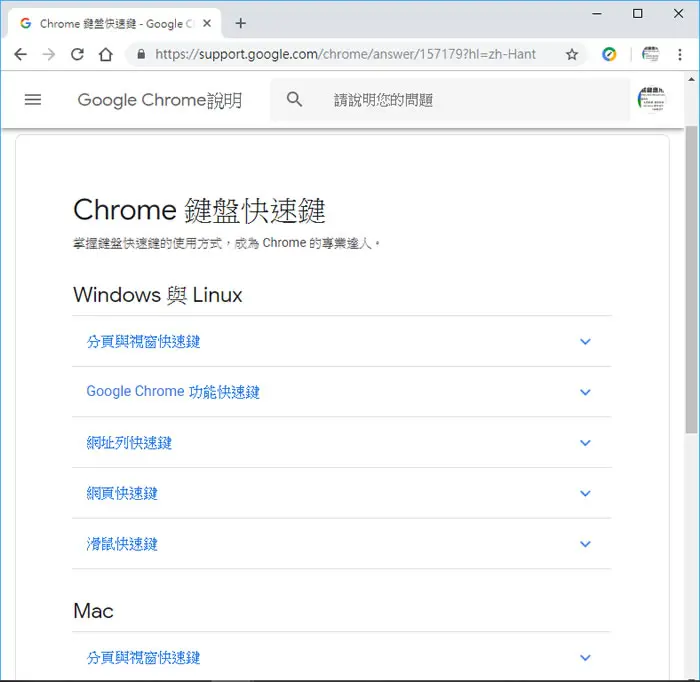Viewport: 700px width, 682px height.
Task: Close the Chrome 鍵盤快速鍵 tab
Action: point(207,23)
